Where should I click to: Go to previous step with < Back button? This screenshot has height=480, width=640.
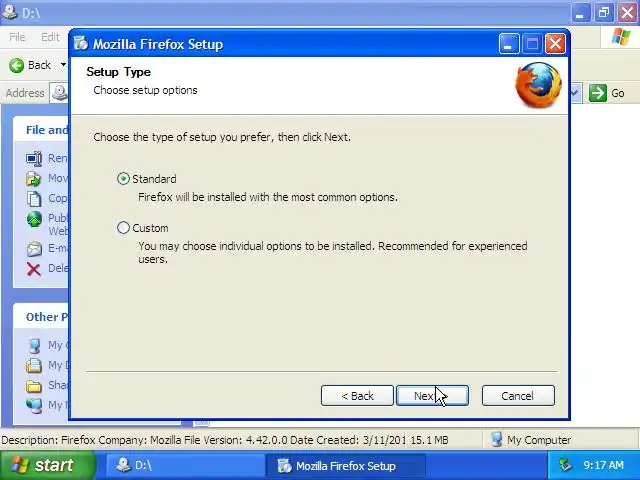[357, 396]
